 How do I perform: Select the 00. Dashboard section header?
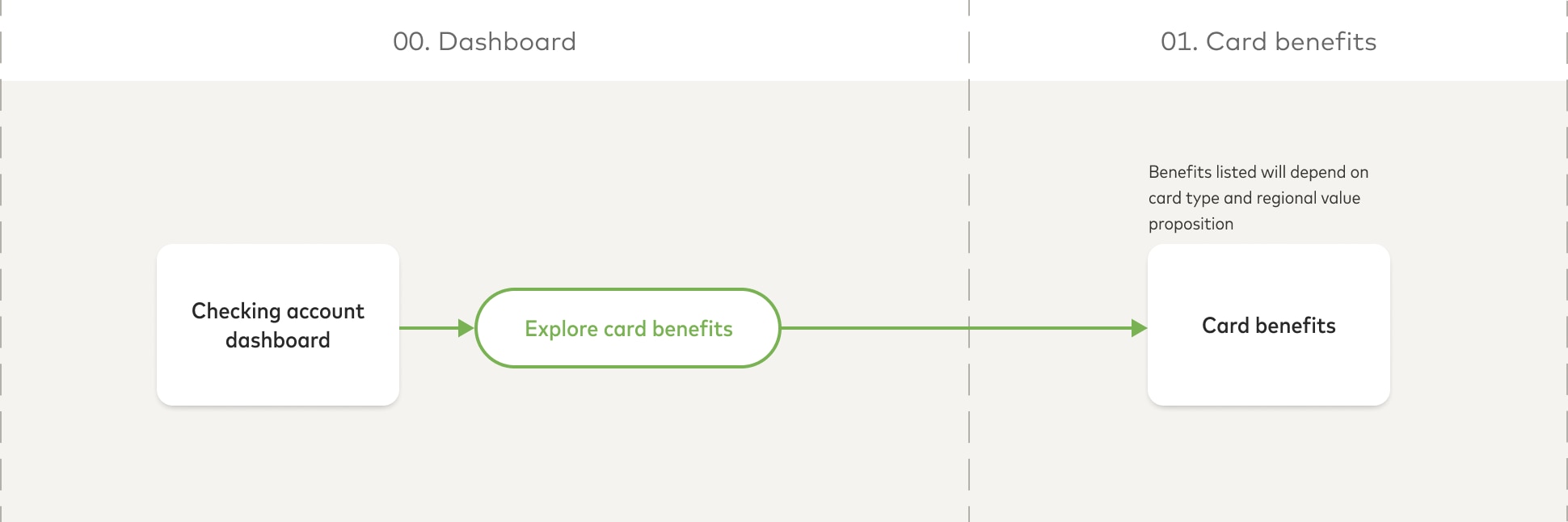[484, 41]
